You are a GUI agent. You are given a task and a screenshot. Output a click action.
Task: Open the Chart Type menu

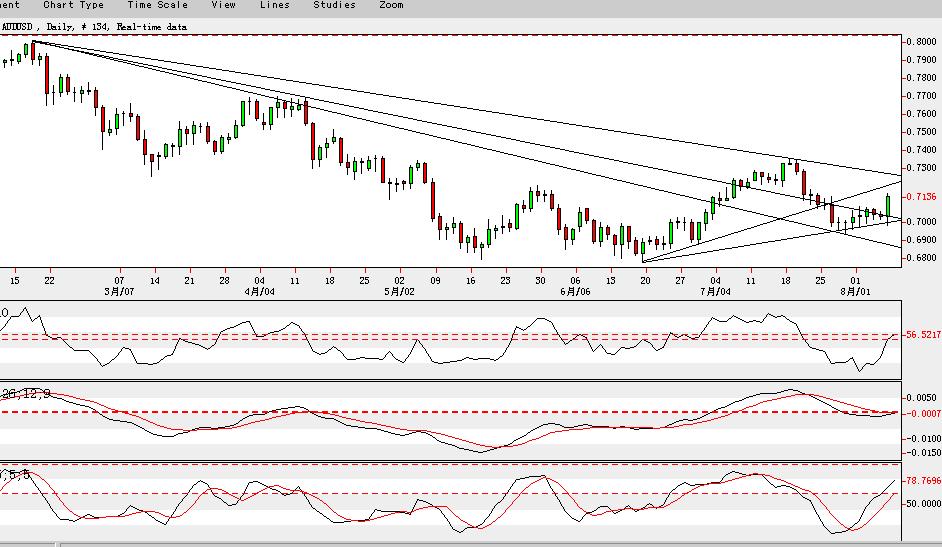[x=73, y=5]
